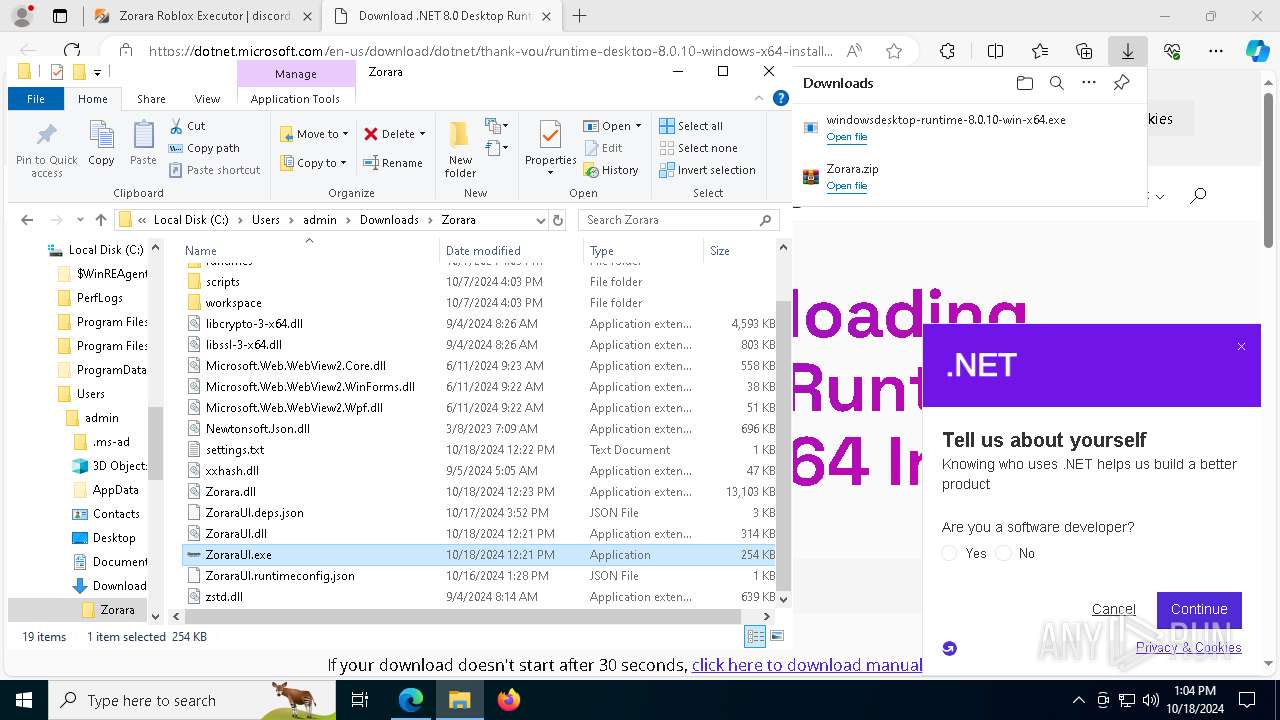Refresh the Zorara folder view
Image resolution: width=1280 pixels, height=720 pixels.
(558, 220)
